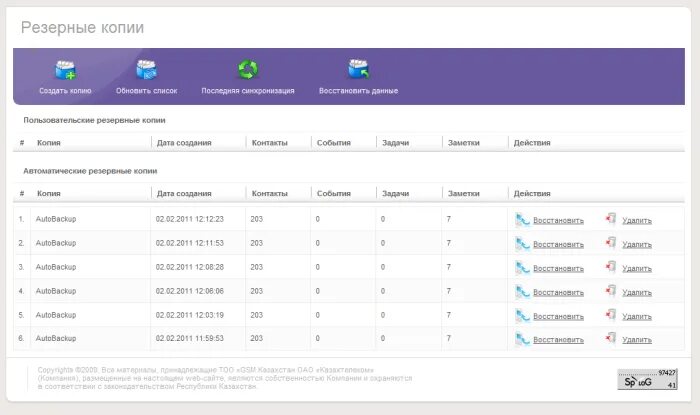Screen dimensions: 700x415
Task: Click Удалить link for row 4 backup
Action: [x=637, y=293]
